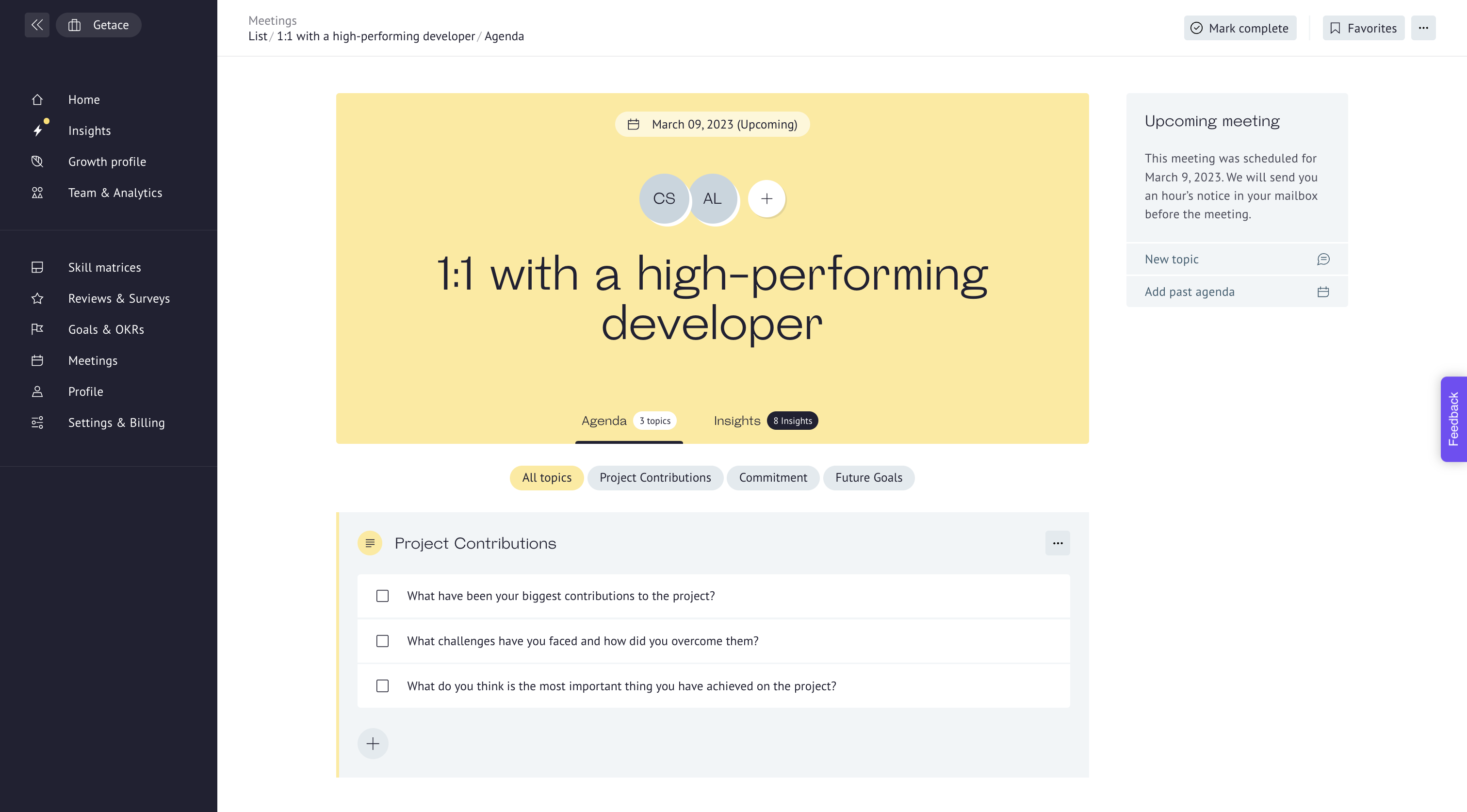Open Growth profile section
The height and width of the screenshot is (812, 1467).
point(107,161)
